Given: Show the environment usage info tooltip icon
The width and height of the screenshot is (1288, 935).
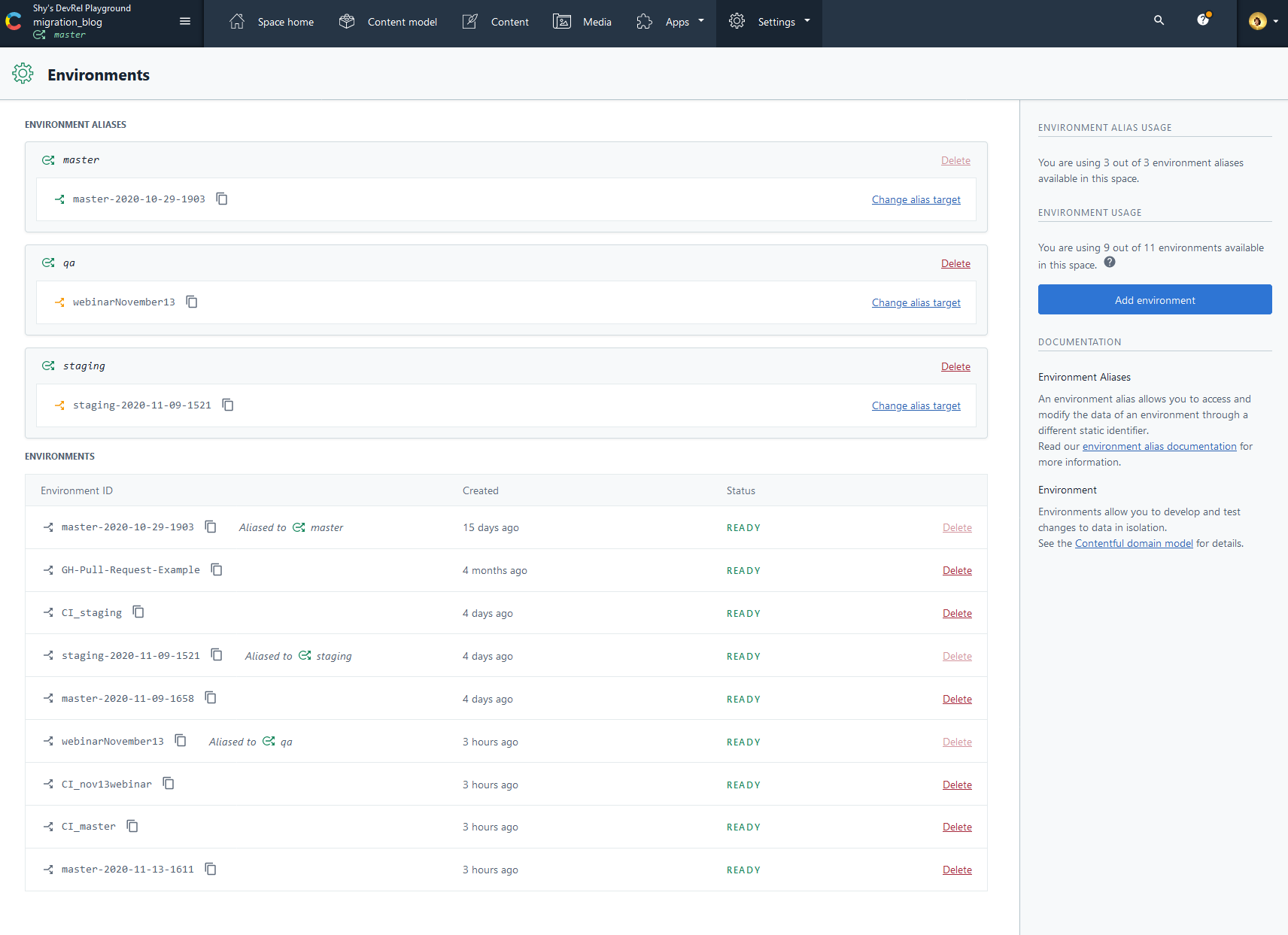Looking at the screenshot, I should click(x=1110, y=263).
